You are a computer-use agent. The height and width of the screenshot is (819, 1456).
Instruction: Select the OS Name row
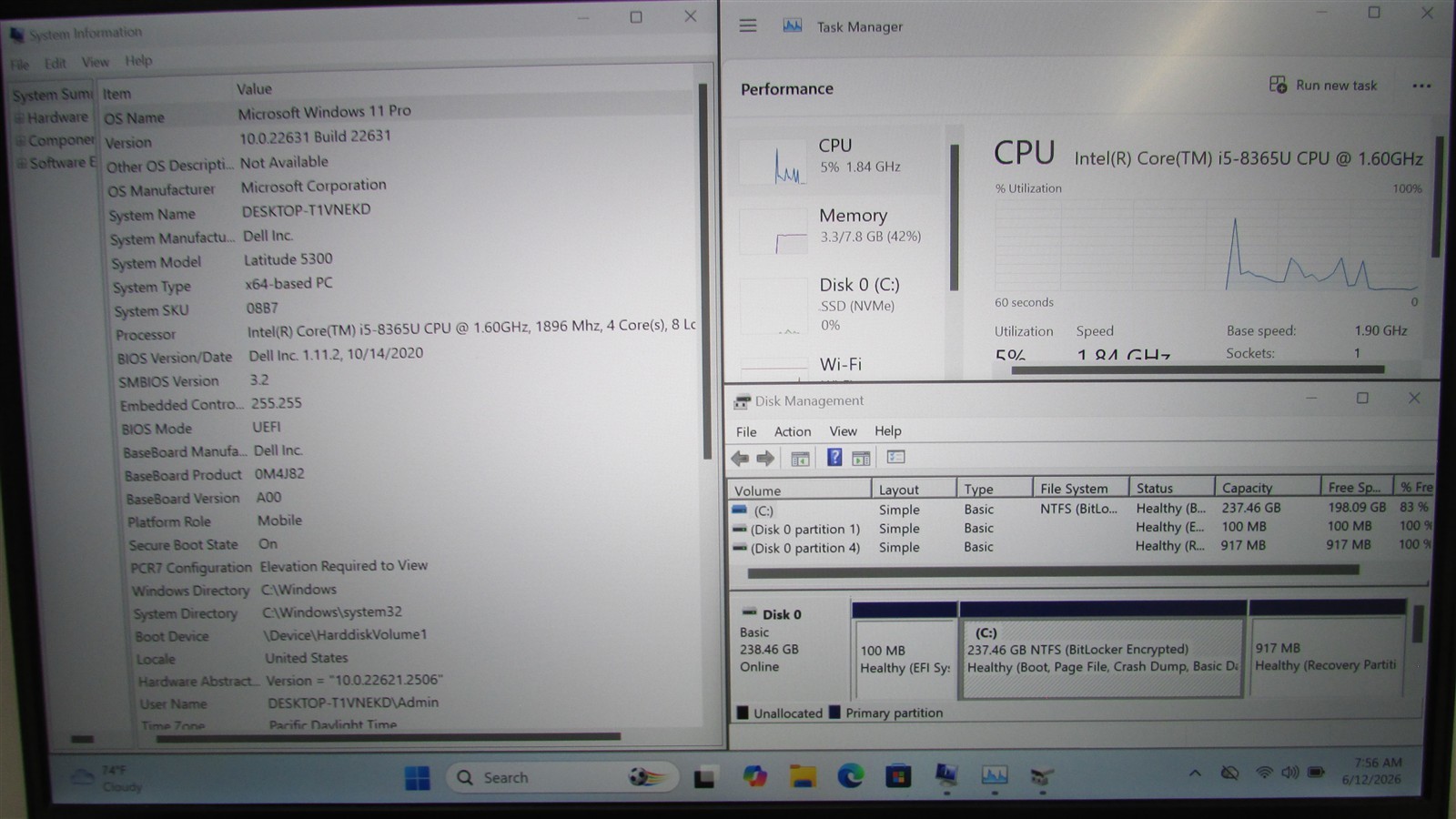(397, 114)
